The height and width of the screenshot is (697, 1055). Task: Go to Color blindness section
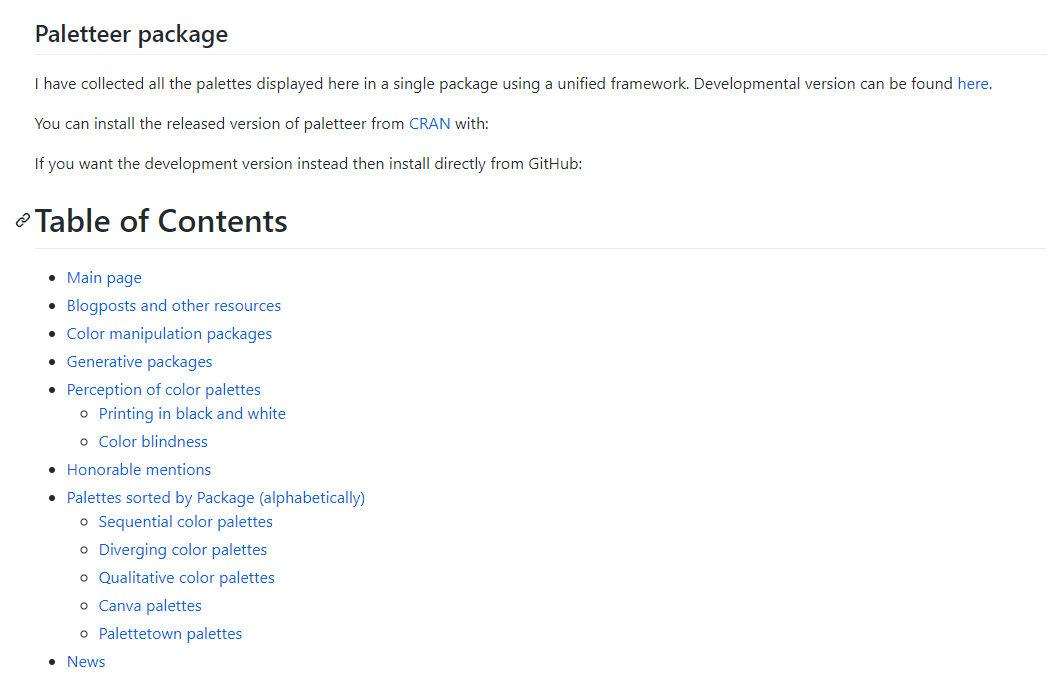153,442
